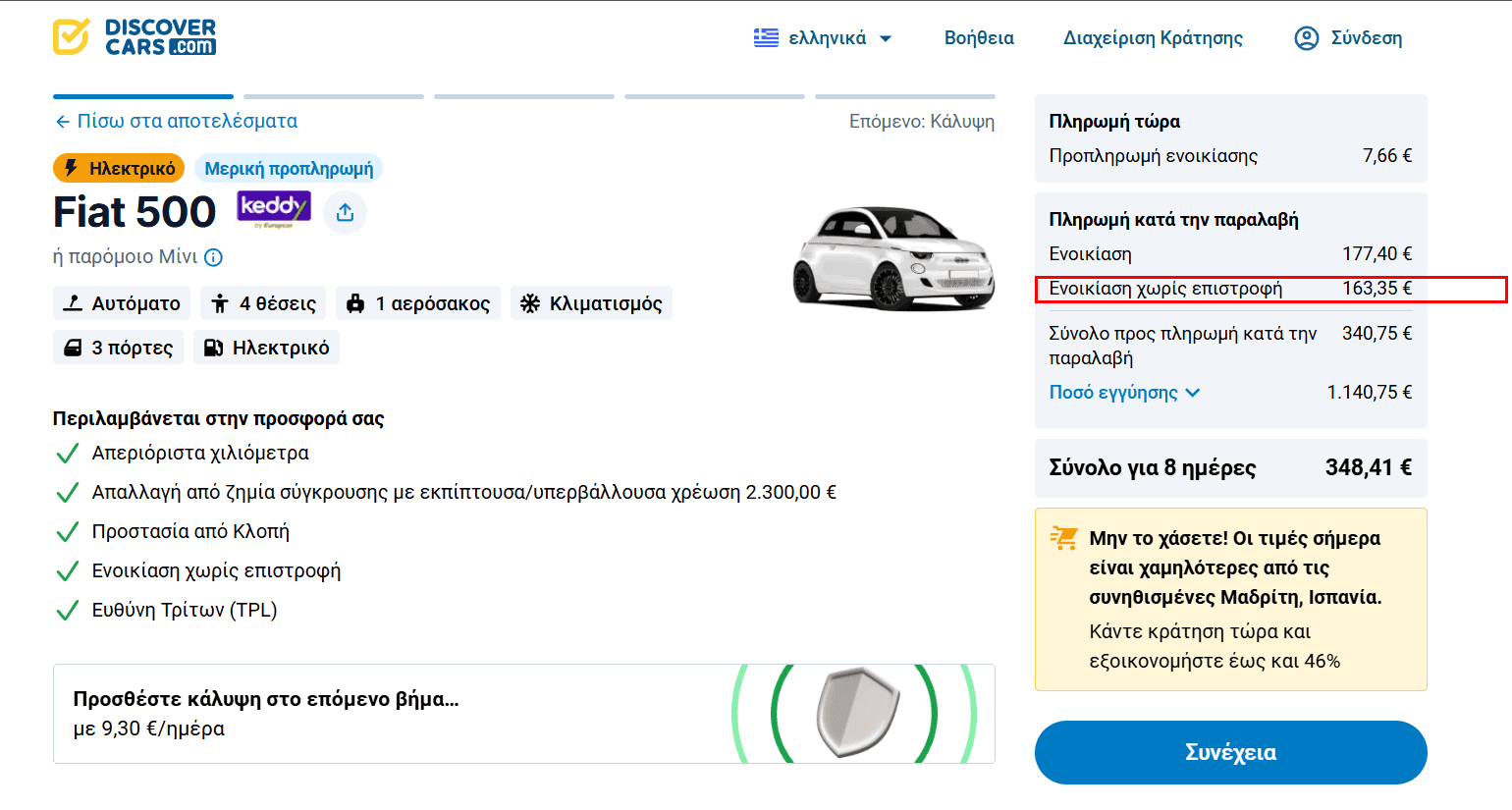The width and height of the screenshot is (1512, 810).
Task: Click the Fiat 500 car image
Action: (893, 258)
